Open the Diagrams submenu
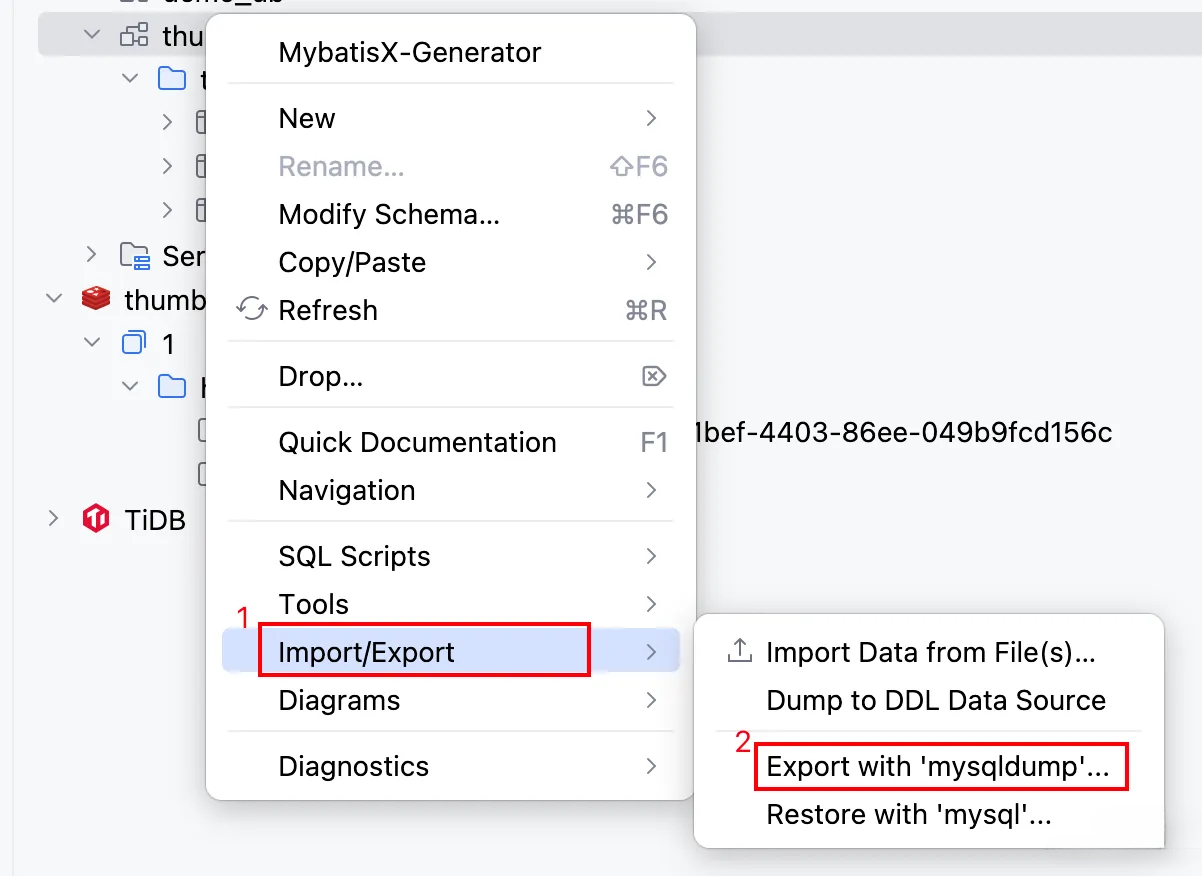Screen dimensions: 1202x876 [450, 700]
